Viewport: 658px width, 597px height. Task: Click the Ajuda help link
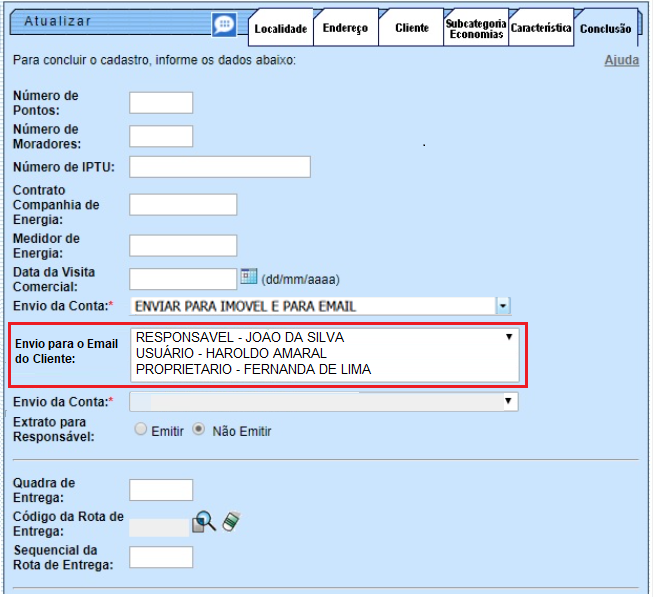(x=621, y=60)
